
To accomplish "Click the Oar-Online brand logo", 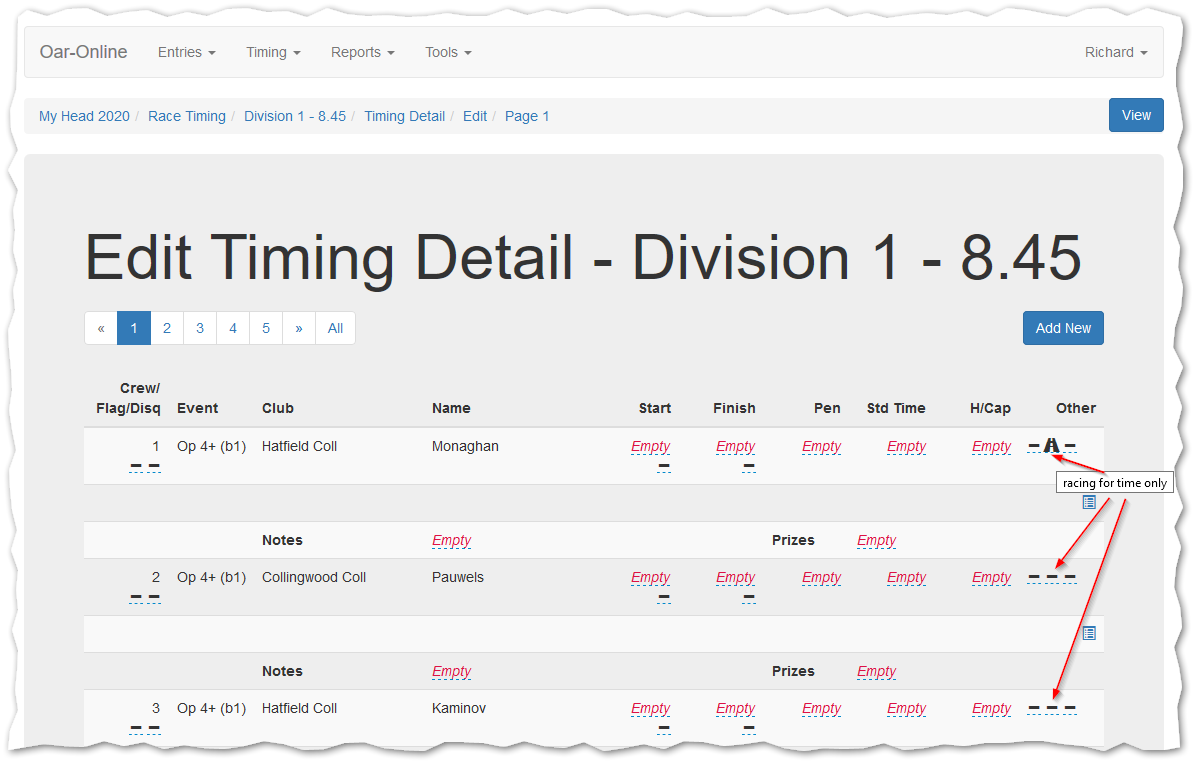I will coord(83,52).
